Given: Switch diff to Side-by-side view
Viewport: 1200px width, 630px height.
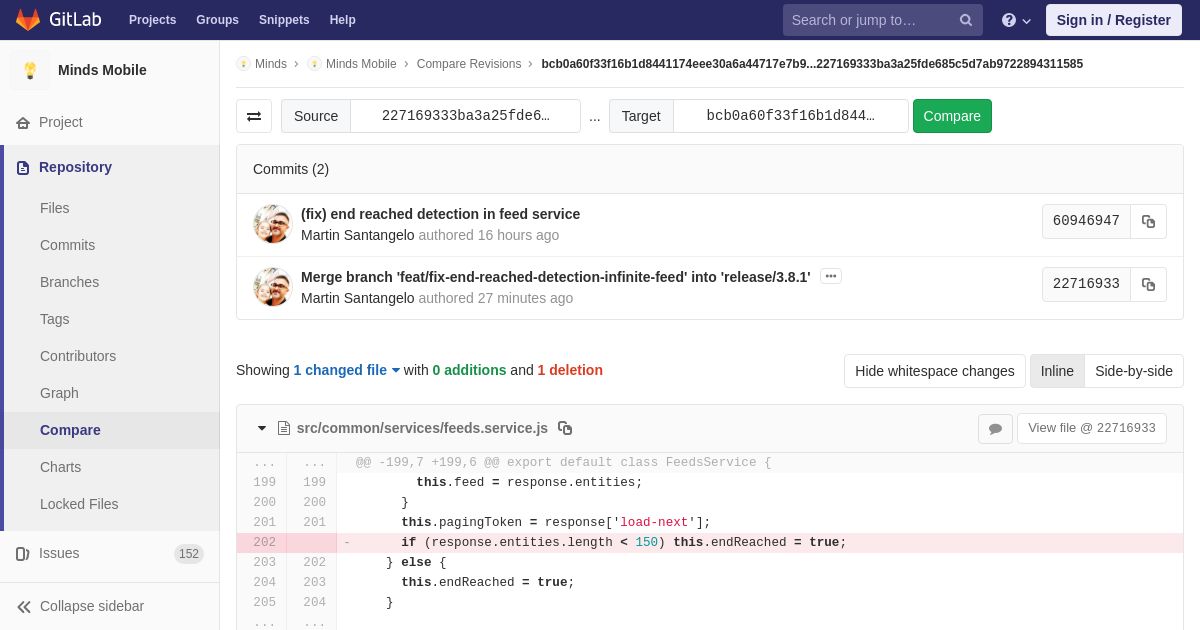Looking at the screenshot, I should (1133, 371).
